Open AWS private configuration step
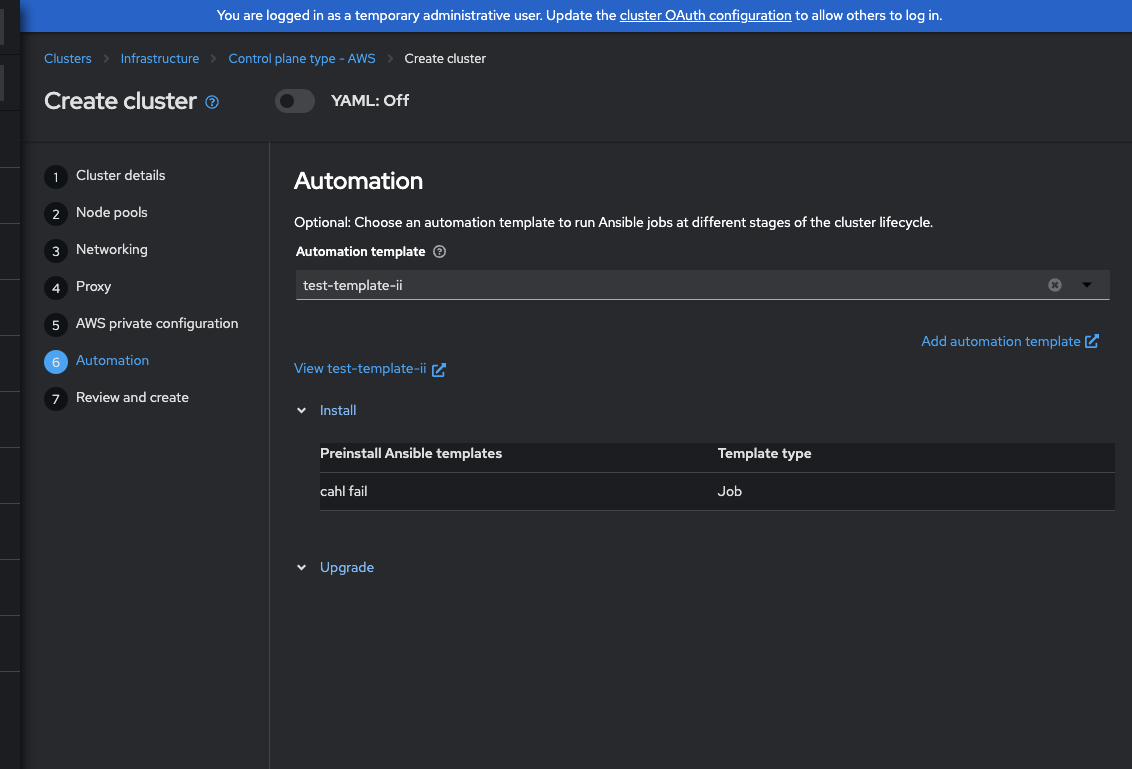Viewport: 1132px width, 769px height. point(157,324)
